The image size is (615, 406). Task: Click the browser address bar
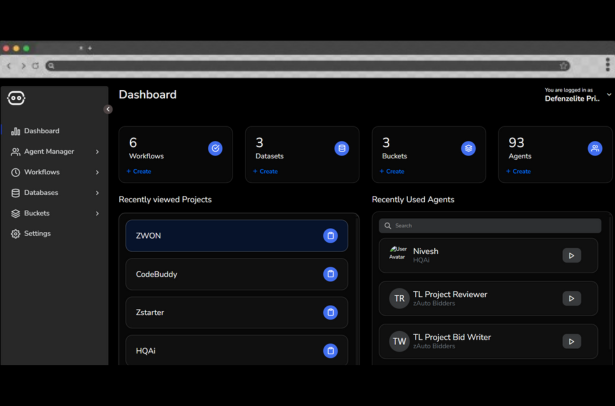308,66
